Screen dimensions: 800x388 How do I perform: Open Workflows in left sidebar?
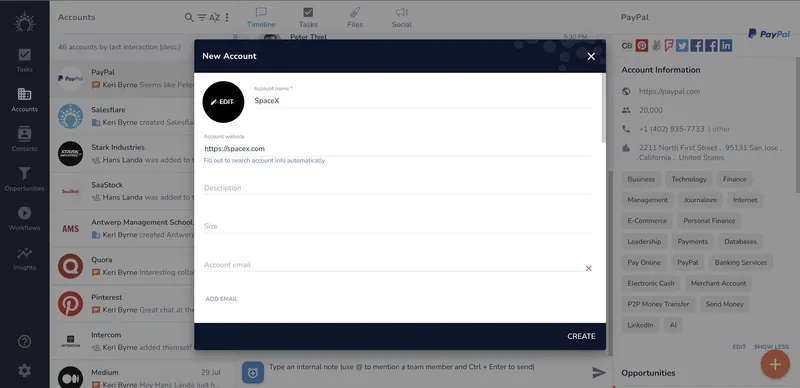(x=24, y=219)
